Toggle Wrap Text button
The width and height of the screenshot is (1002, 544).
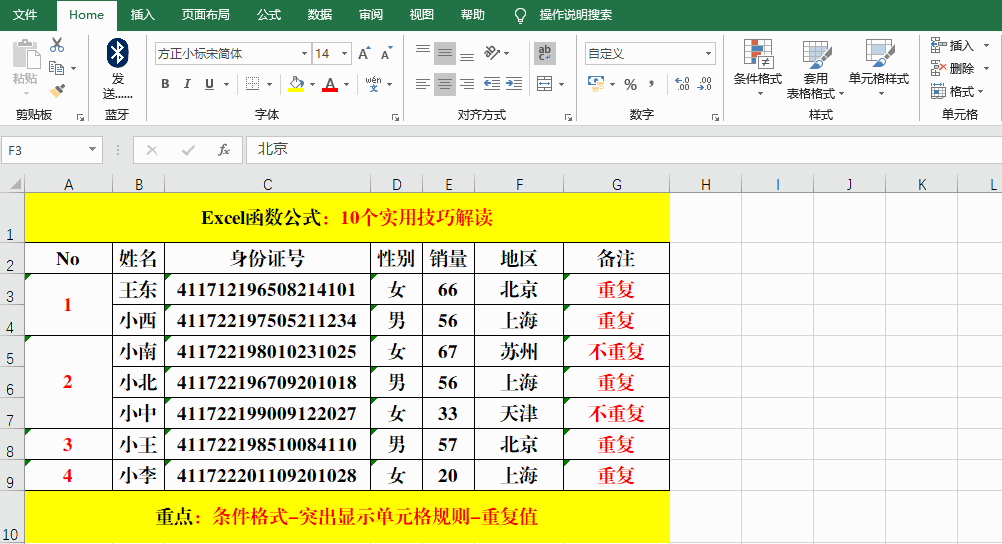[544, 53]
